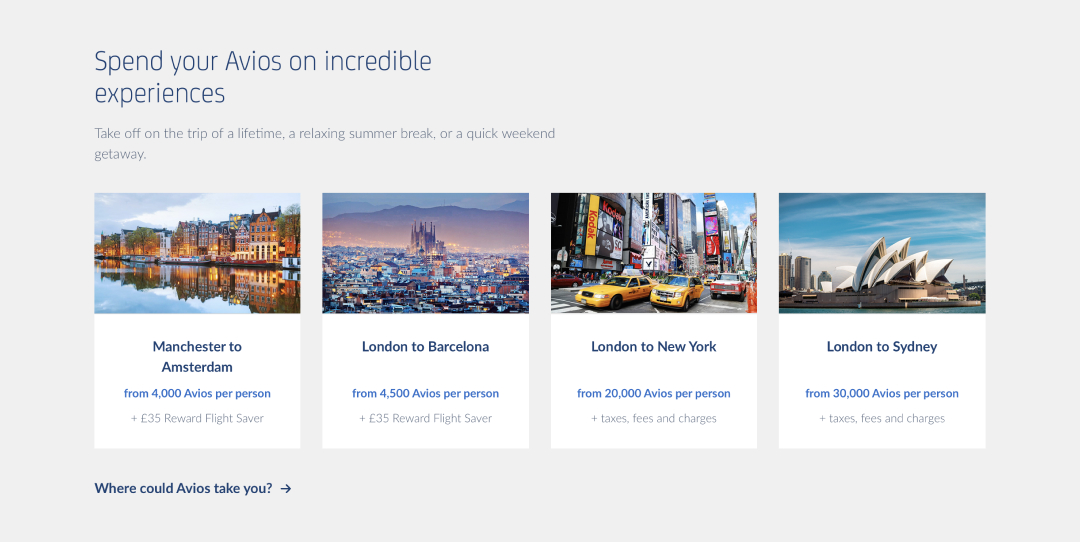Select the 'from 4,500 Avios per person' price
The image size is (1080, 542).
coord(425,394)
